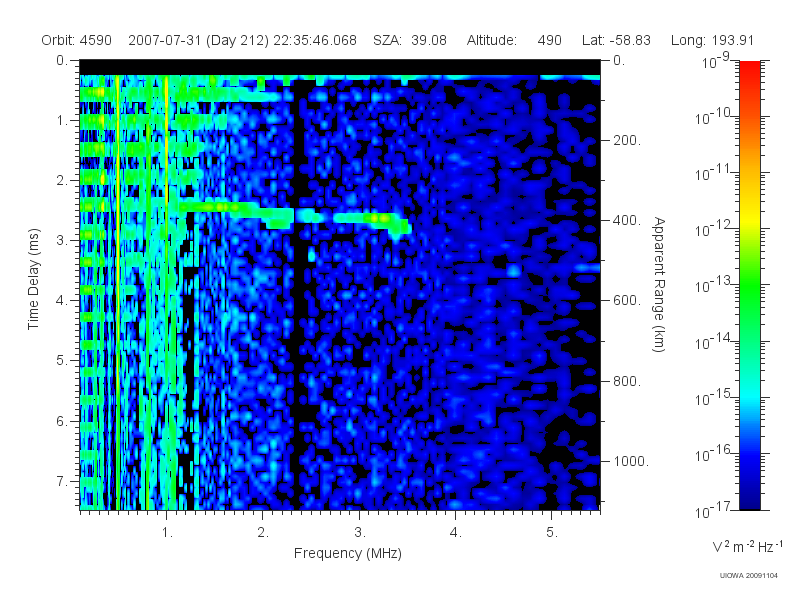Image resolution: width=800 pixels, height=600 pixels.
Task: Click the Apparent Range (km) axis label
Action: pos(659,285)
